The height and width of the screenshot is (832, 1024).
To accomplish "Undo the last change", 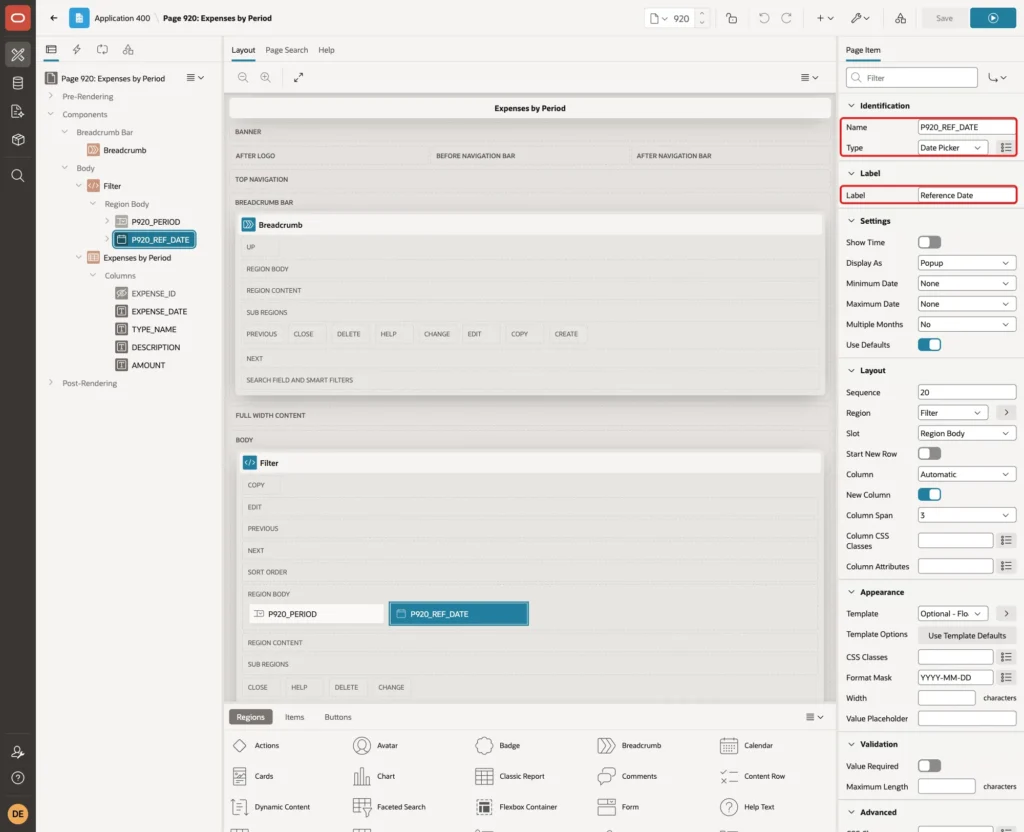I will coord(763,18).
